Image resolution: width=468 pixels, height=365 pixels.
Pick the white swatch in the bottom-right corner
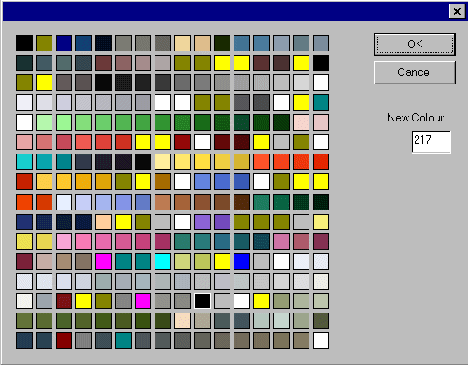click(x=321, y=340)
